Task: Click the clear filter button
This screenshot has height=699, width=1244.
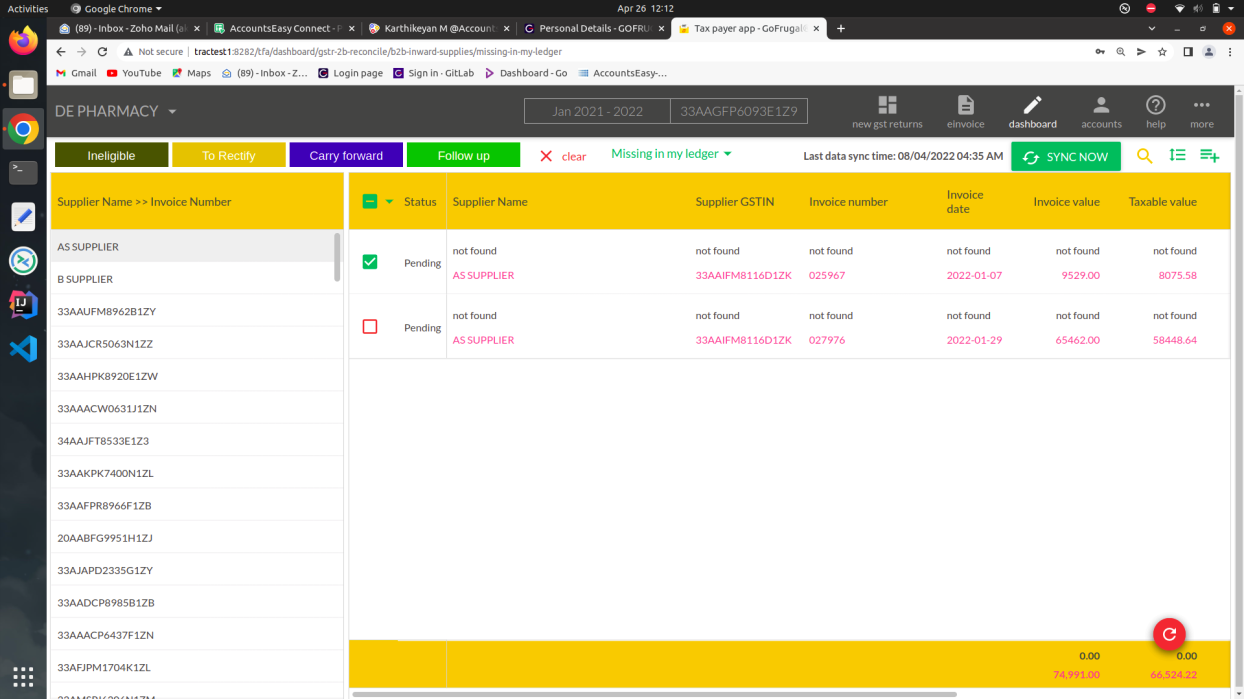Action: pyautogui.click(x=563, y=156)
